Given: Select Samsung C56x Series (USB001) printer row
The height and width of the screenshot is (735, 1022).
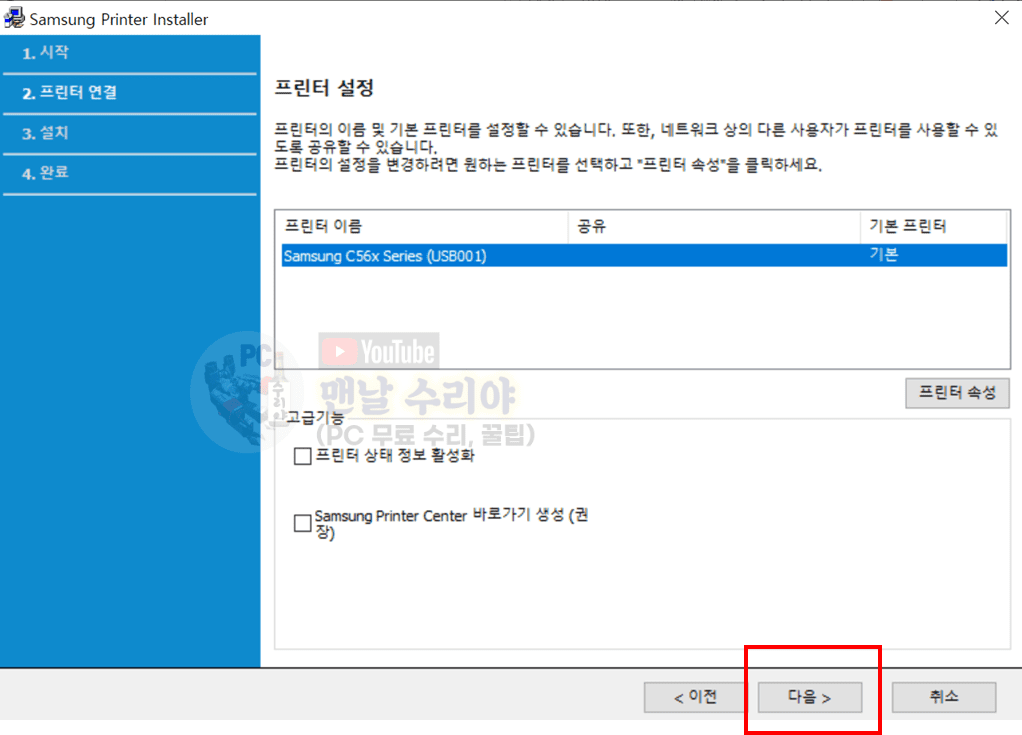Looking at the screenshot, I should coord(644,255).
